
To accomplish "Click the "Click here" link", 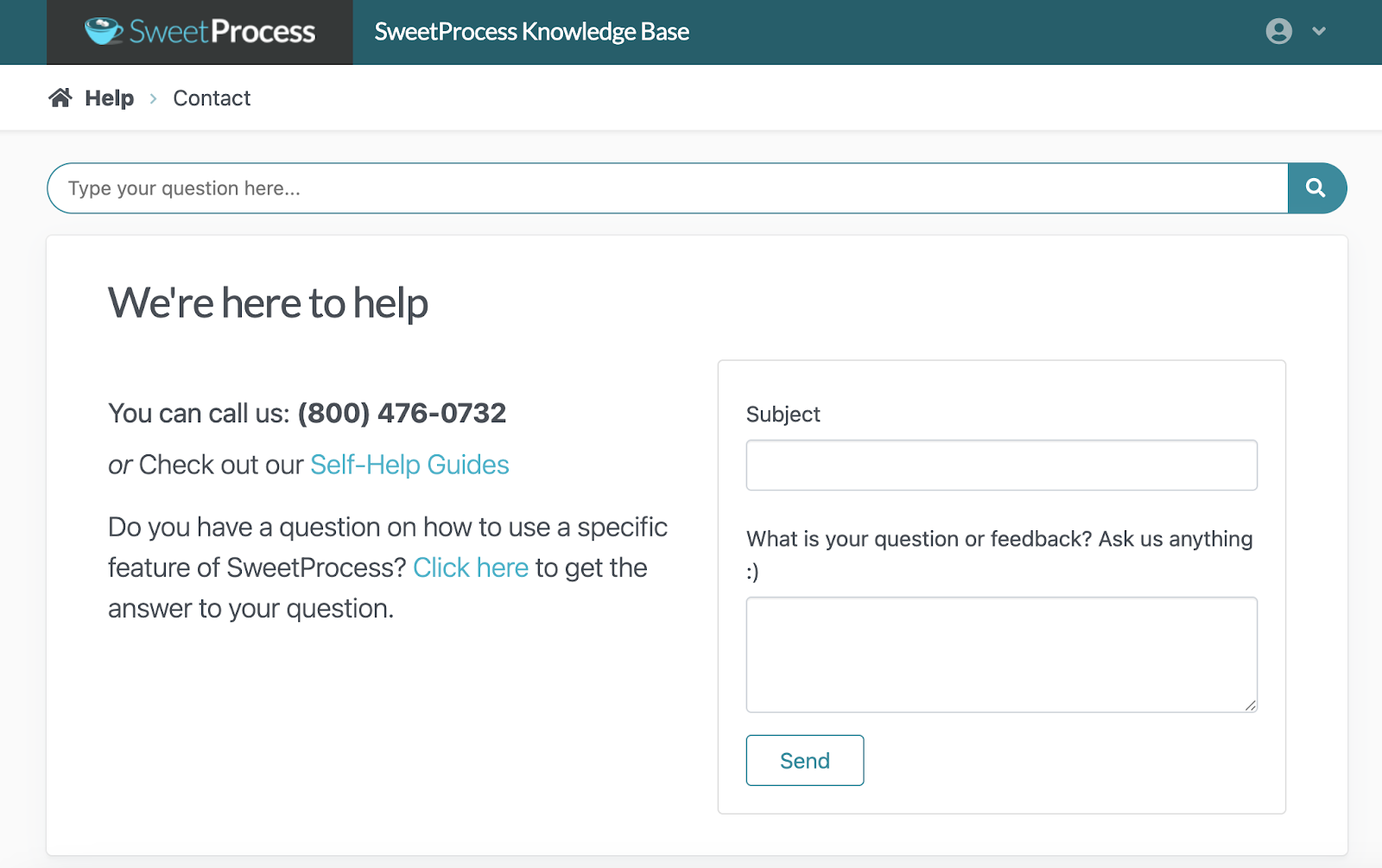I will [471, 567].
